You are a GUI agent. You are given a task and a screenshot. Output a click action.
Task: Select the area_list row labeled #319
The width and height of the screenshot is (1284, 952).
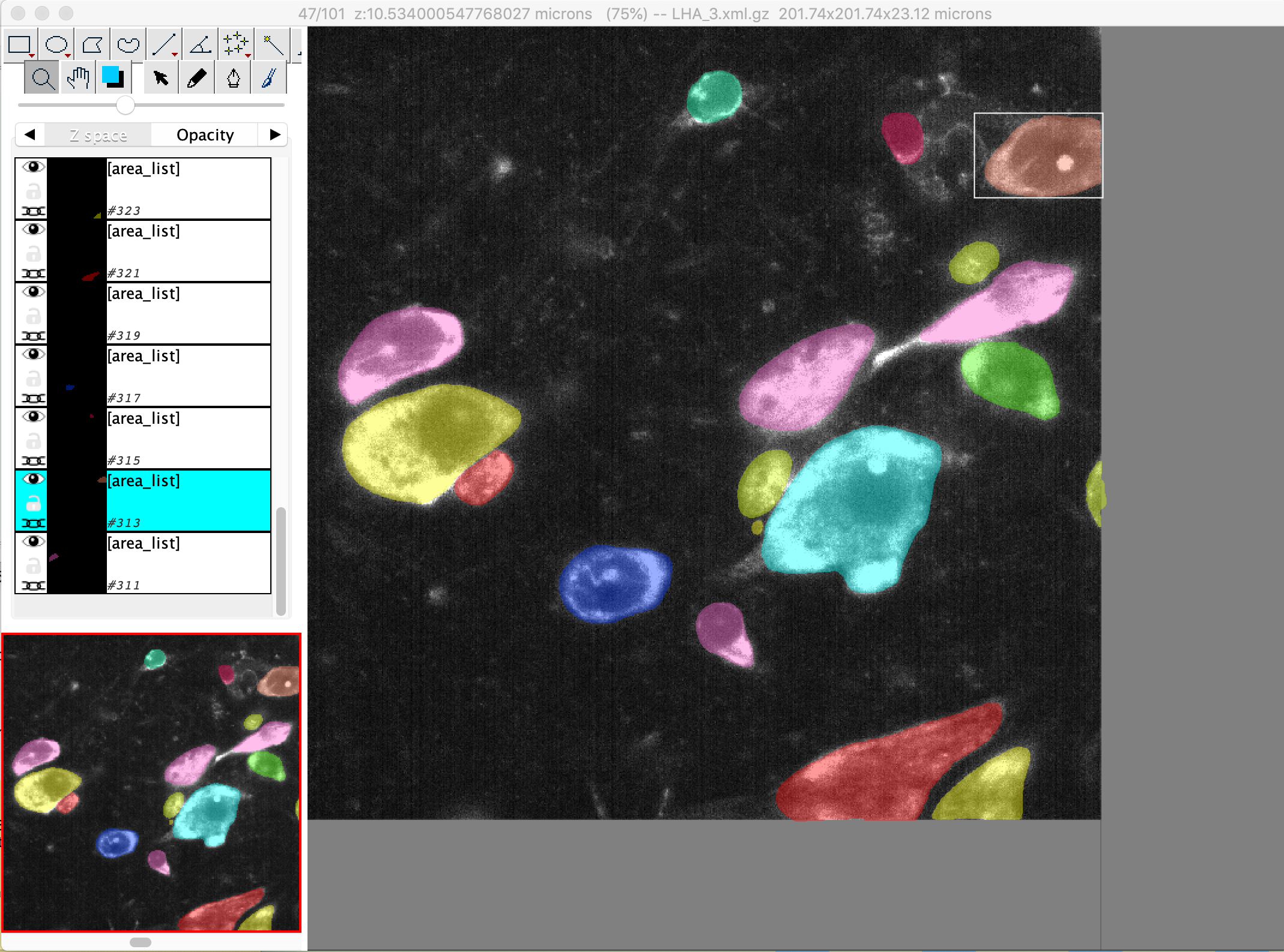pos(143,313)
